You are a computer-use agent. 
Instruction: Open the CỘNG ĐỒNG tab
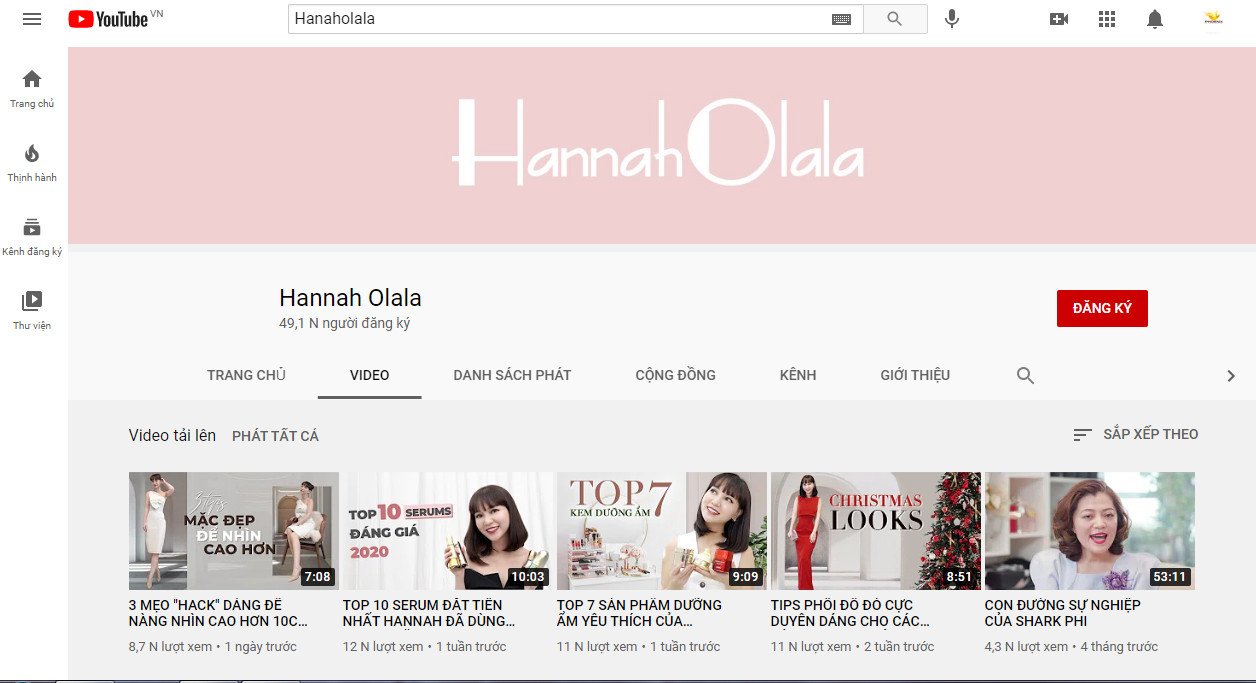coord(676,375)
